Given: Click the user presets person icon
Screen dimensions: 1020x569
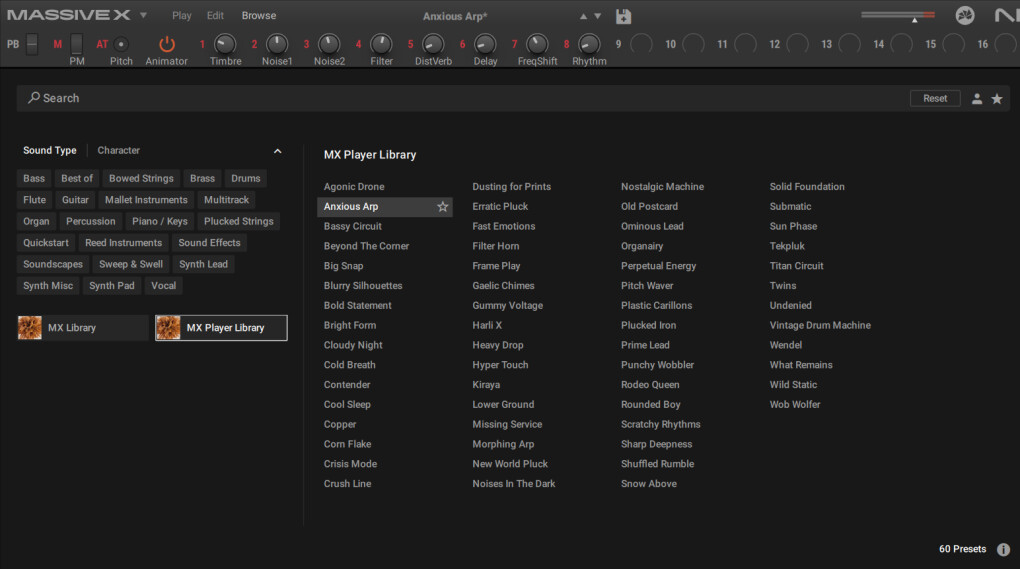Looking at the screenshot, I should (977, 99).
